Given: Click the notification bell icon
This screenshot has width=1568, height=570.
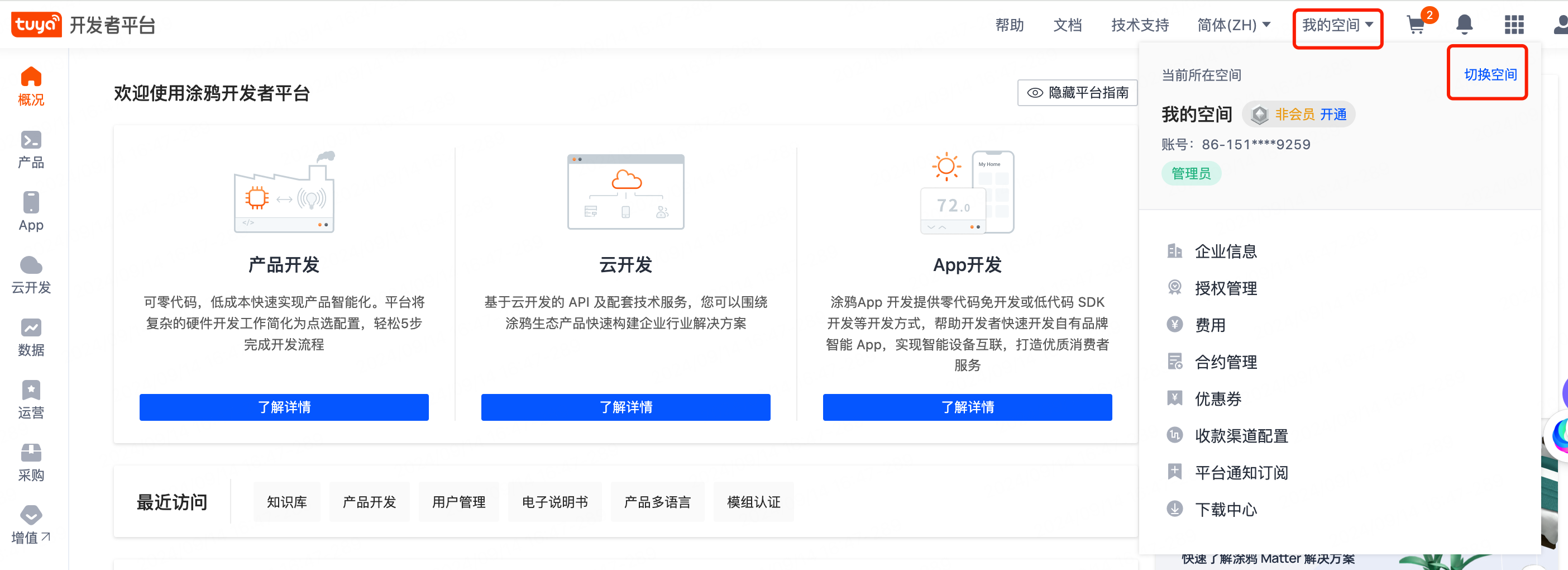Looking at the screenshot, I should click(1464, 25).
